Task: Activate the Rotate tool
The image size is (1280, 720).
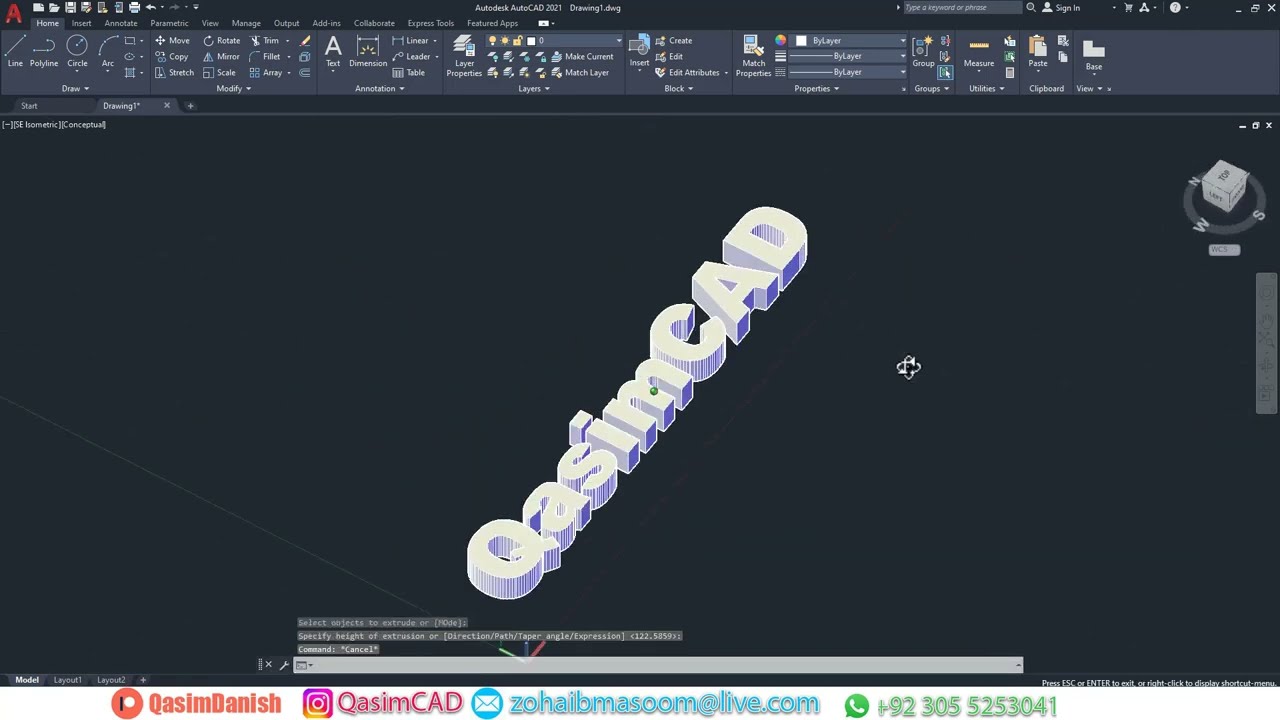Action: (221, 41)
